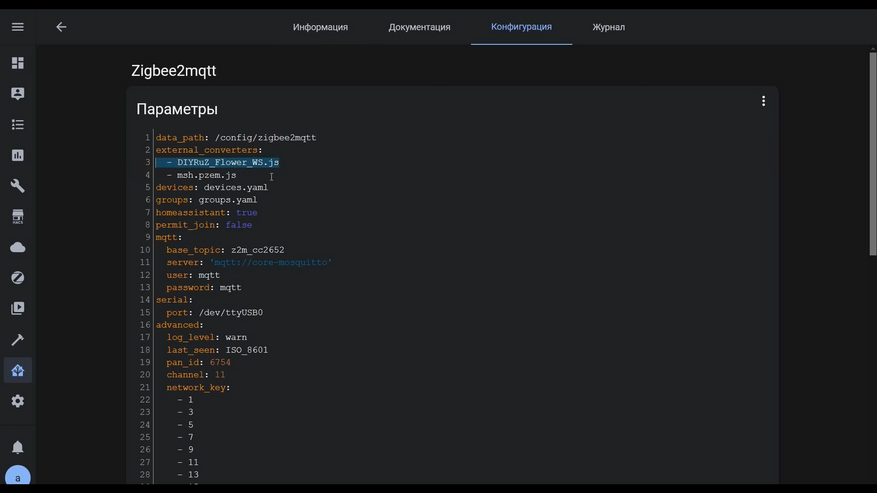This screenshot has width=877, height=493.
Task: Open three-dot menu of Параметры card
Action: tap(763, 101)
